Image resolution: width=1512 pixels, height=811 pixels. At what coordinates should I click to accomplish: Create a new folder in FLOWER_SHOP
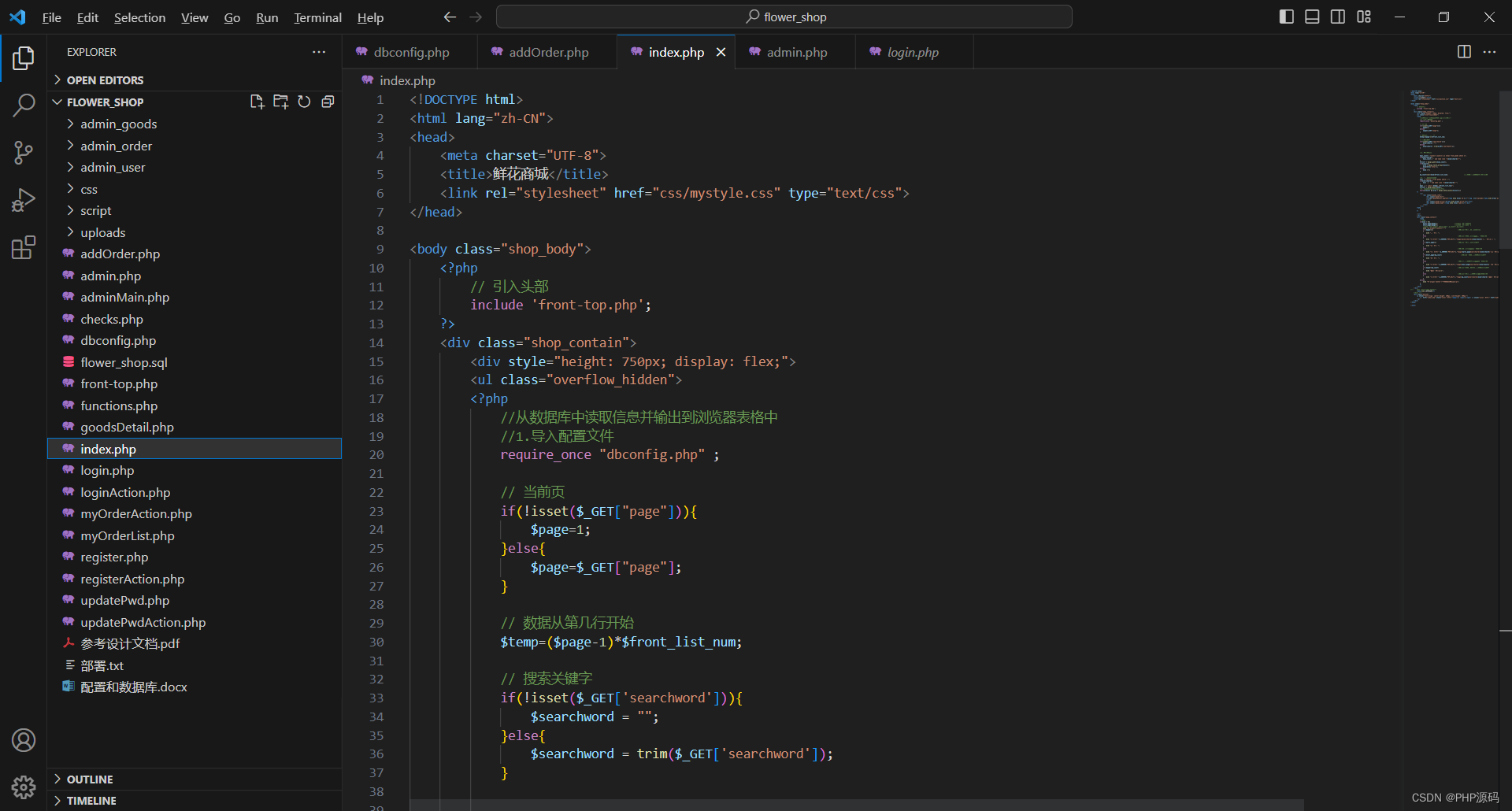(280, 102)
